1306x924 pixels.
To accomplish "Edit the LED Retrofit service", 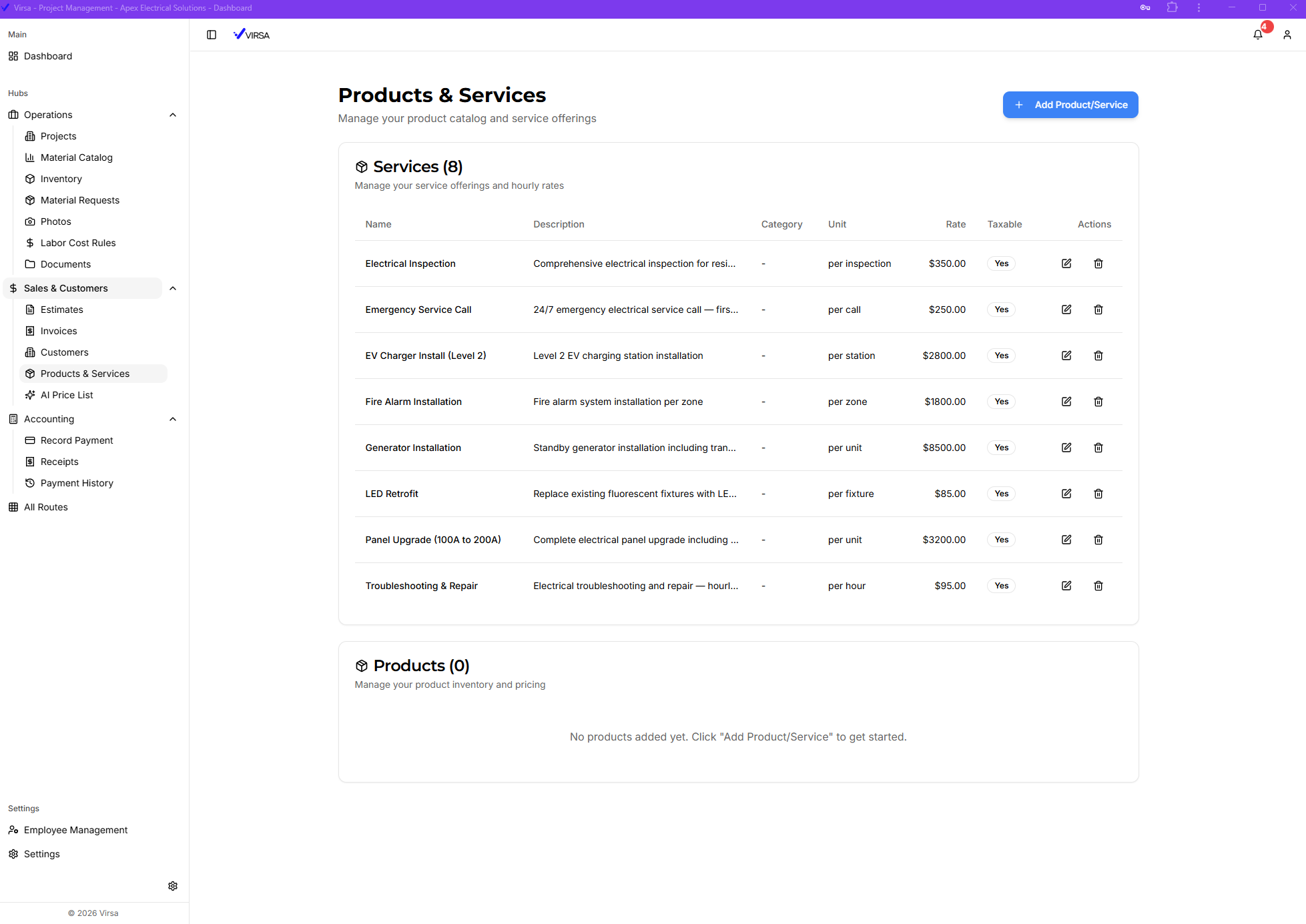I will pos(1066,494).
